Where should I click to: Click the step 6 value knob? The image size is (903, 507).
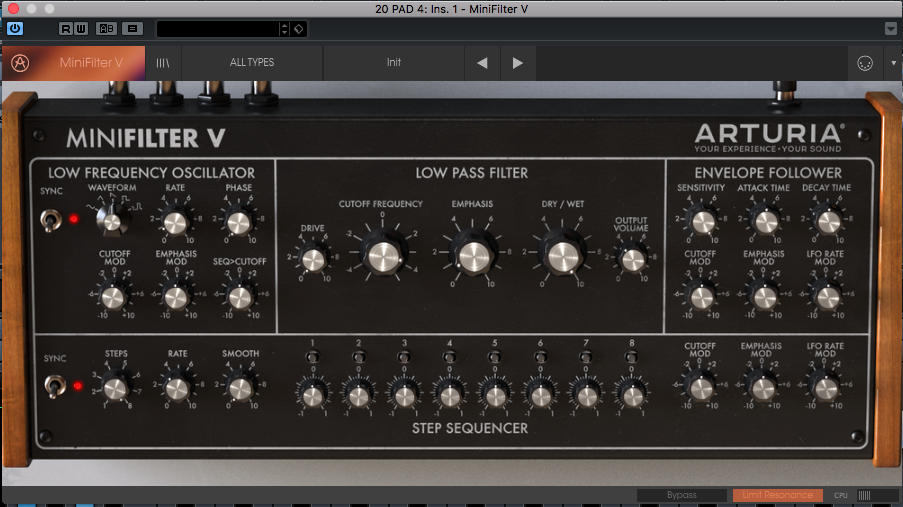(541, 396)
